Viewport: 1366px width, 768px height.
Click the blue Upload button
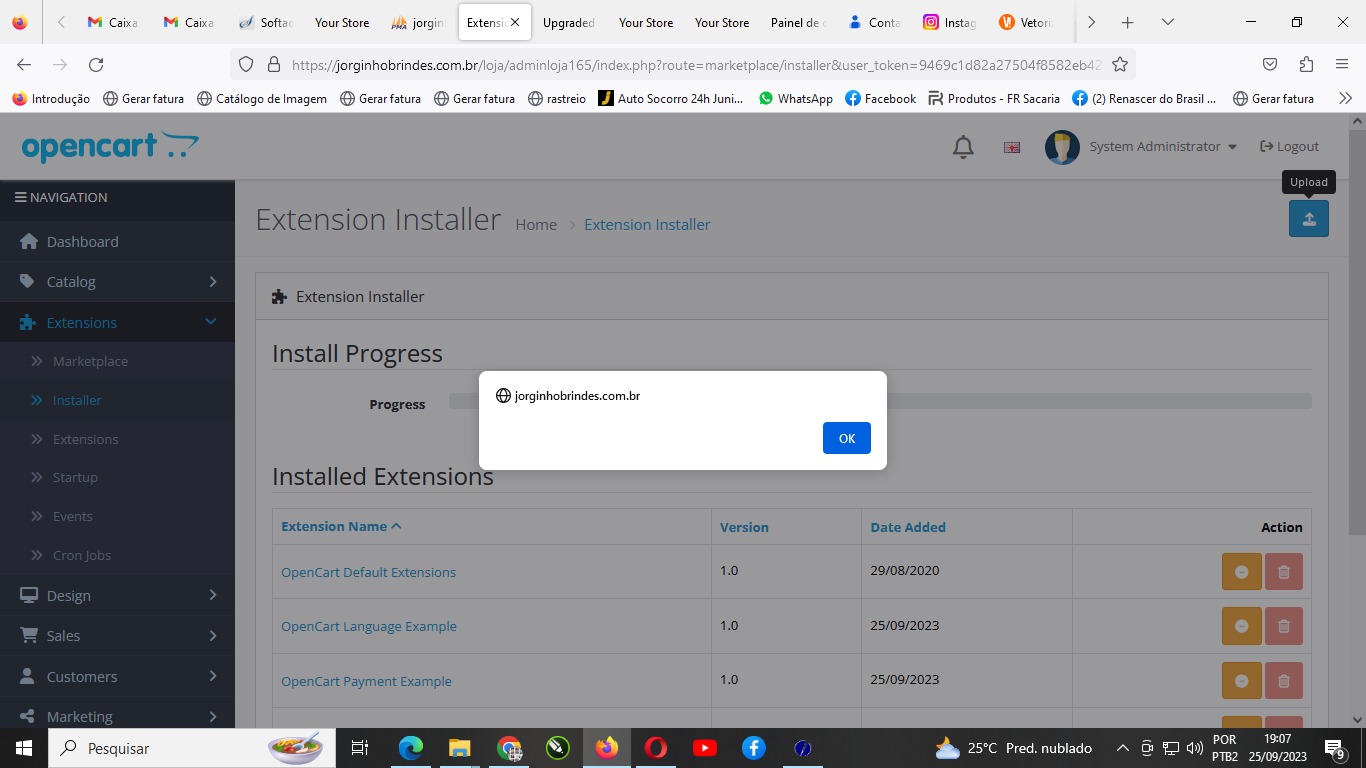pyautogui.click(x=1308, y=219)
